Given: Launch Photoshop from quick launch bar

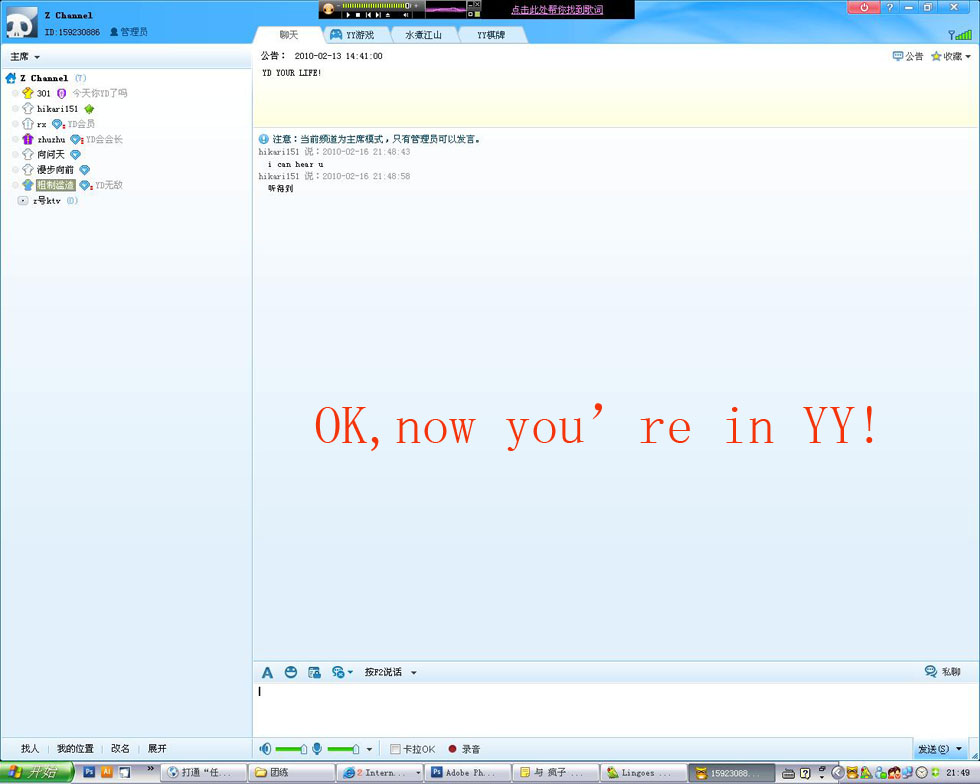Looking at the screenshot, I should tap(89, 772).
